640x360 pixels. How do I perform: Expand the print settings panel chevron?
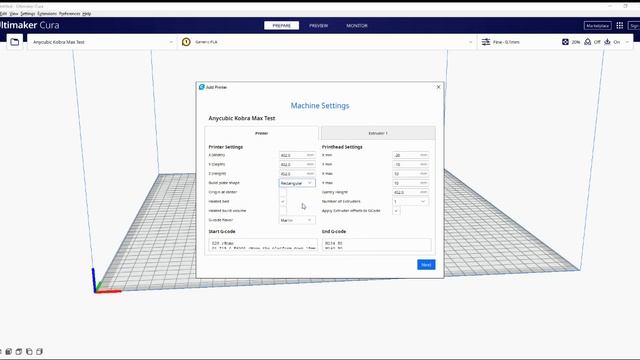pos(627,42)
